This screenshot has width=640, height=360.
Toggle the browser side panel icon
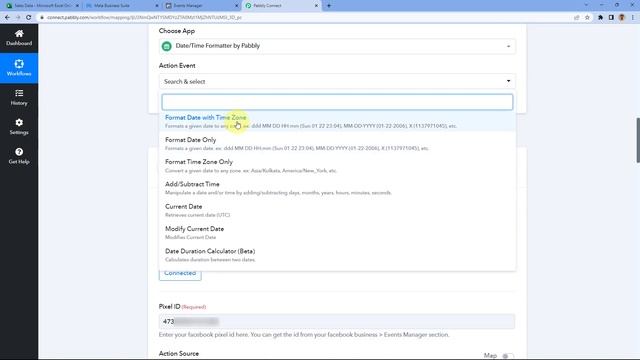(611, 18)
